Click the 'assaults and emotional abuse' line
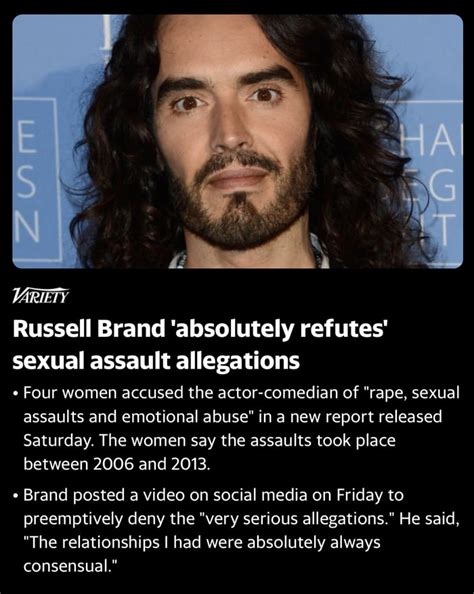This screenshot has height=594, width=474. [x=233, y=416]
